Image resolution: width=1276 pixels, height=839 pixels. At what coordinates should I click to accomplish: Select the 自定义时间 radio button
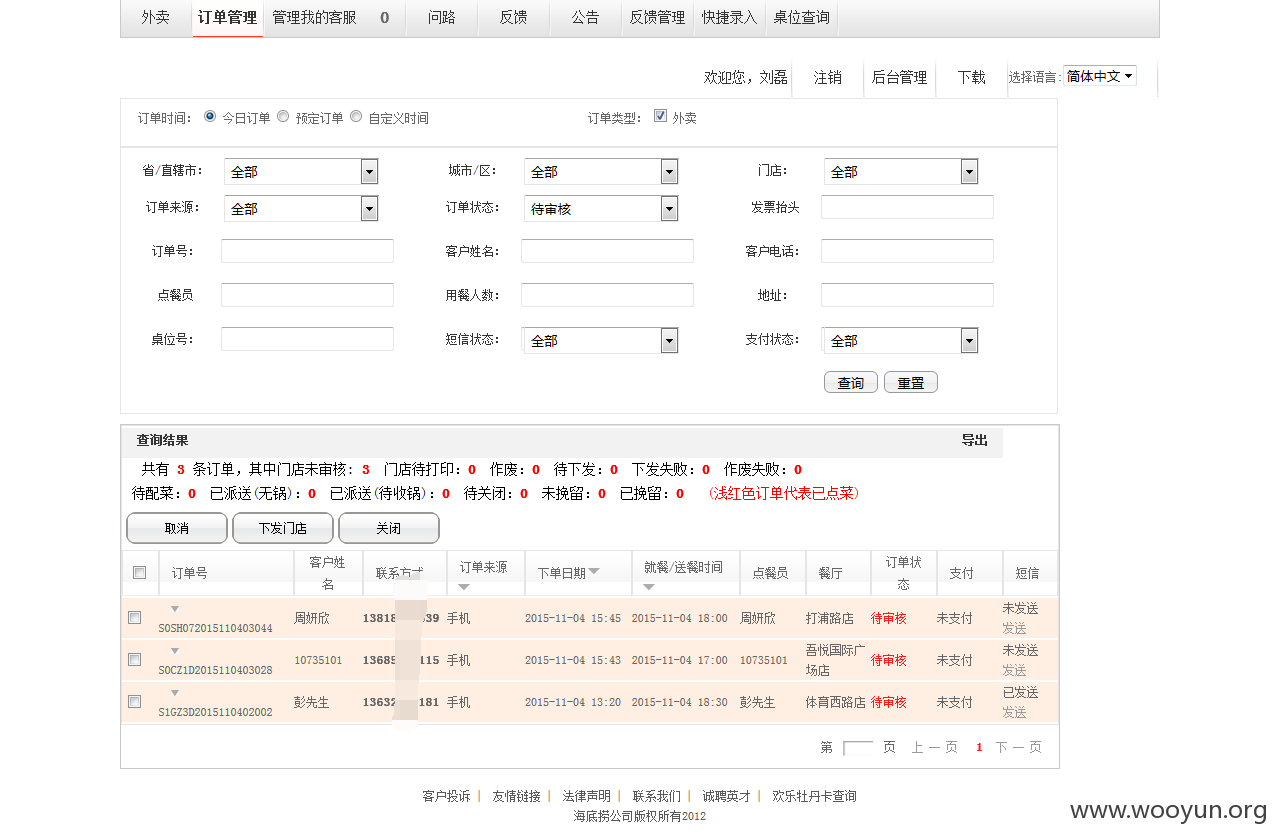tap(355, 116)
